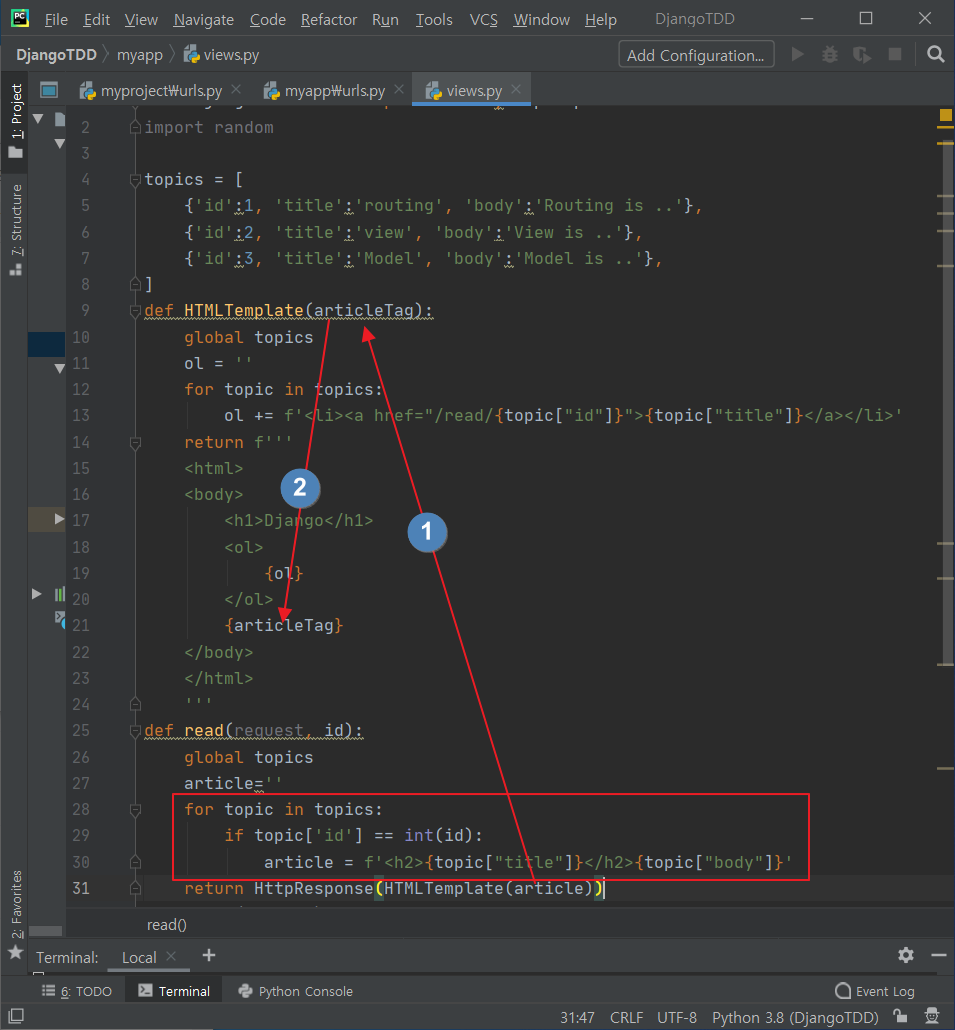Open the Code menu
This screenshot has width=955, height=1030.
[267, 20]
